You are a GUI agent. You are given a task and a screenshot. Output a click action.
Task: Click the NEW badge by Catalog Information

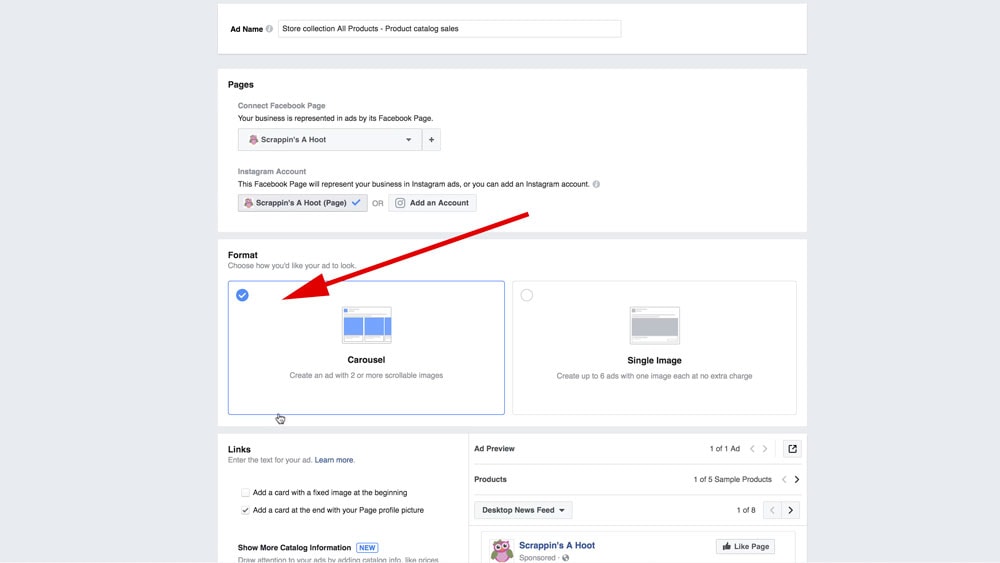pyautogui.click(x=367, y=548)
